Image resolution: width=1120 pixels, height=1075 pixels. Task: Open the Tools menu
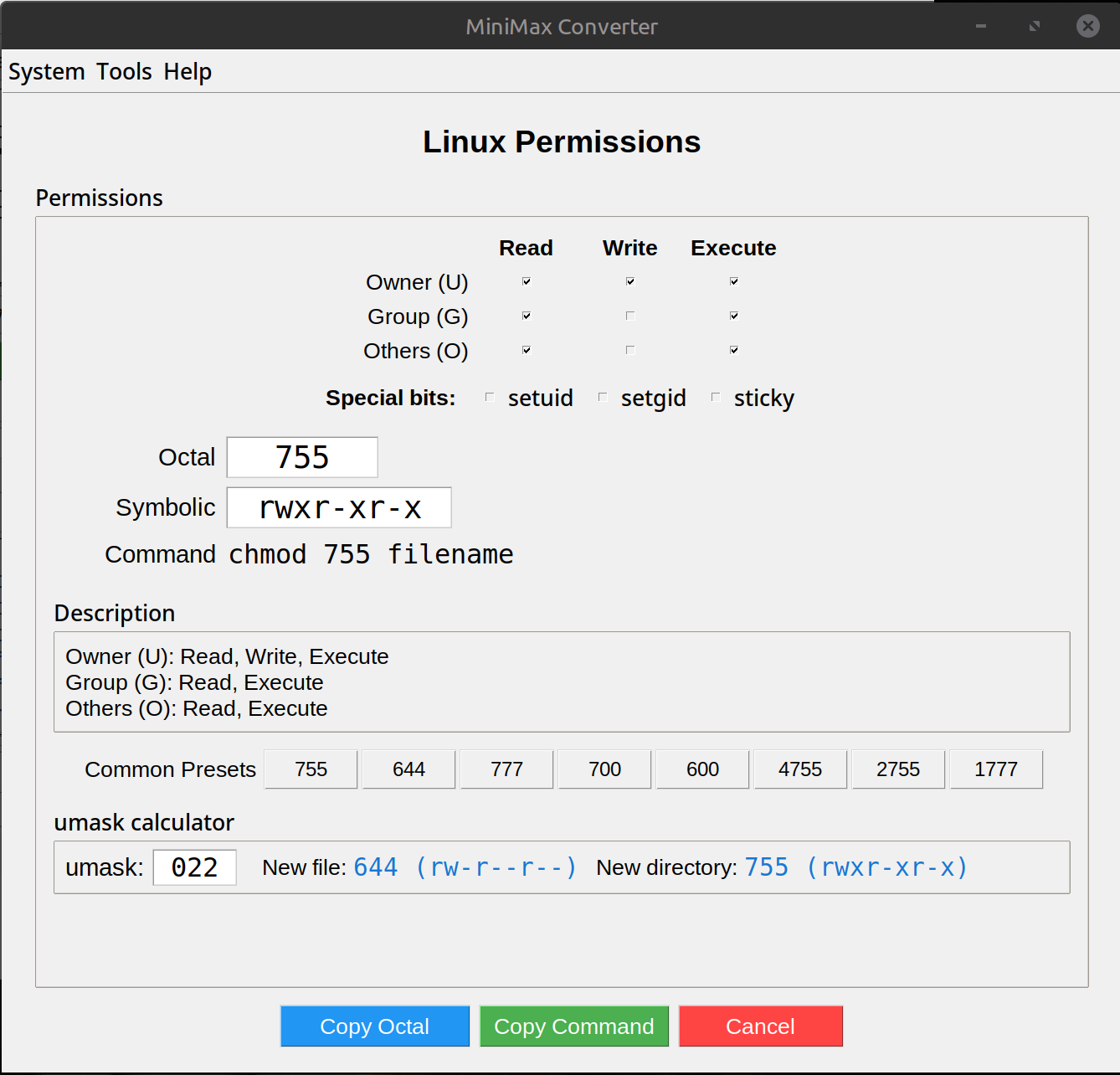click(x=124, y=72)
